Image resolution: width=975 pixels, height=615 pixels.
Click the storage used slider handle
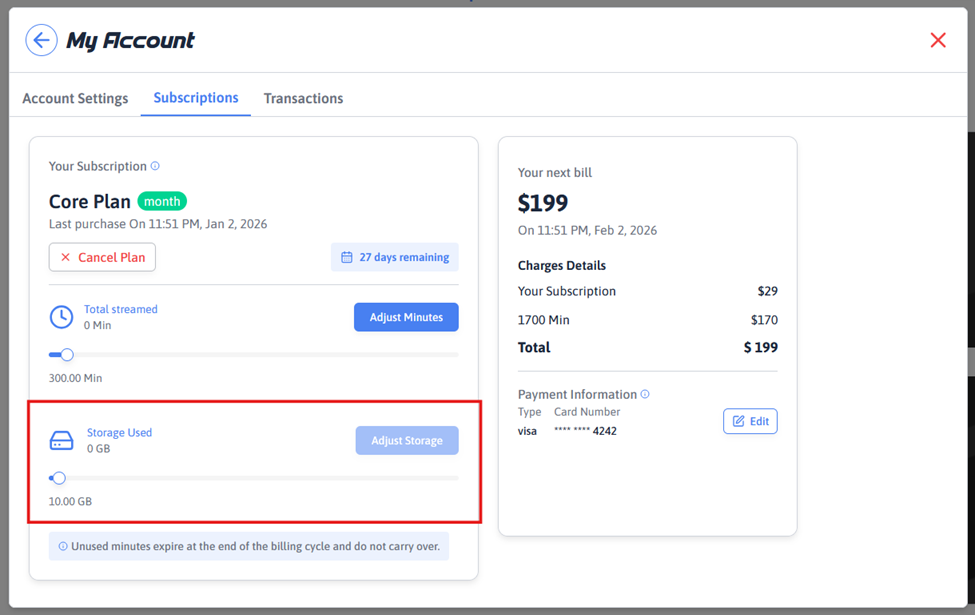(x=59, y=478)
